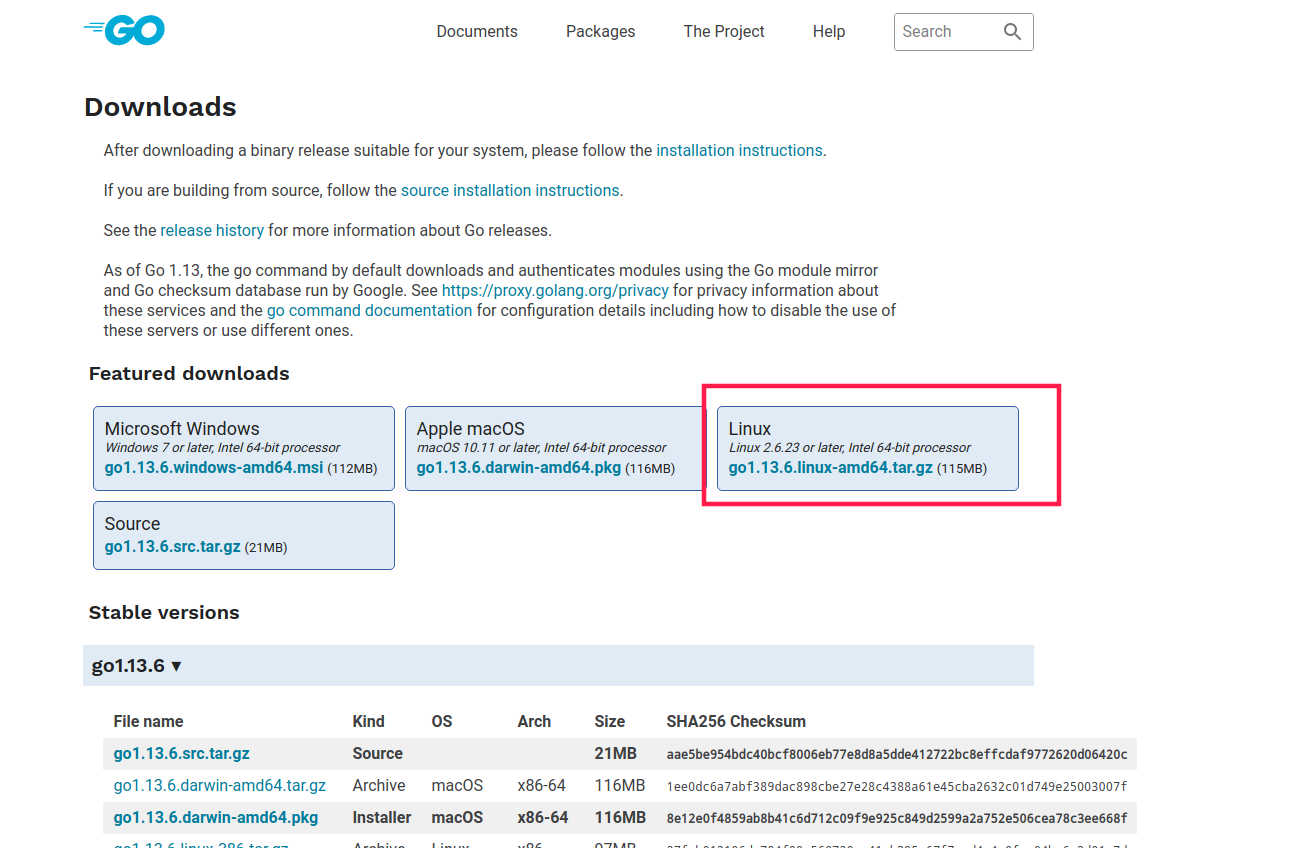1310x848 pixels.
Task: Select the checksum starting with 8e12e0f4859a
Action: pos(897,818)
